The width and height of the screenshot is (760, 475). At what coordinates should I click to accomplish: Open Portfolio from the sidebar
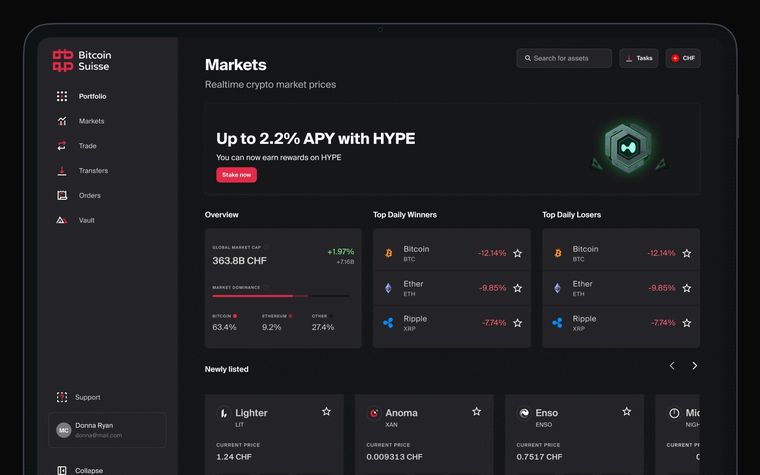click(93, 96)
